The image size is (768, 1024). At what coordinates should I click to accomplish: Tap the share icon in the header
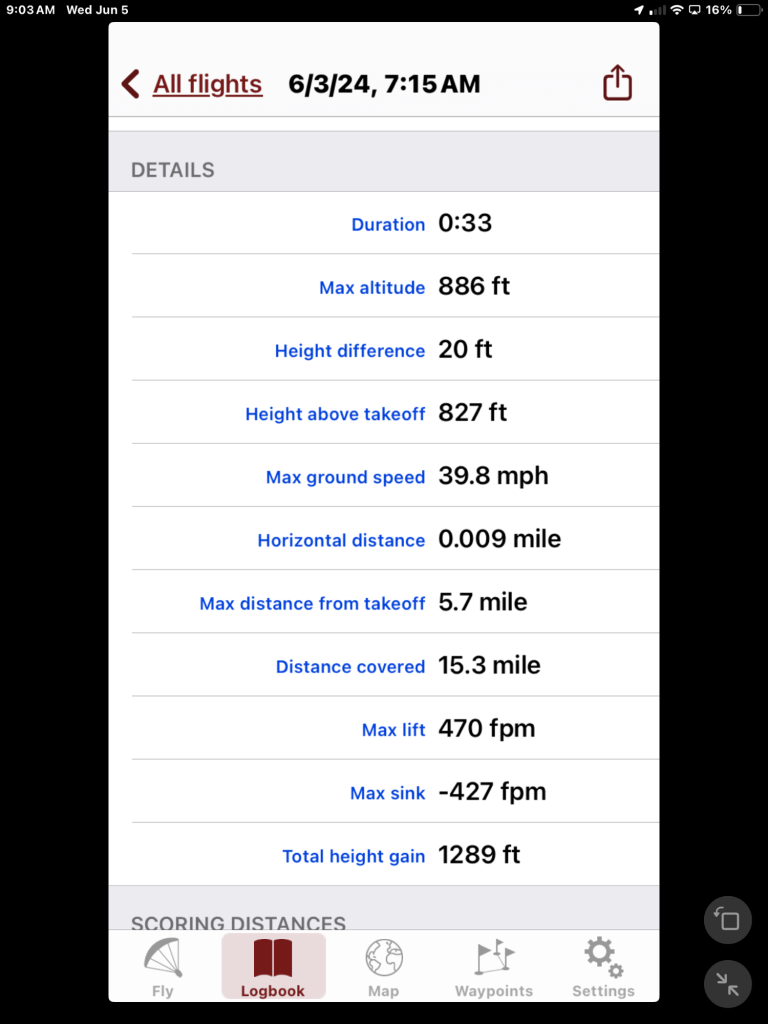pyautogui.click(x=618, y=83)
